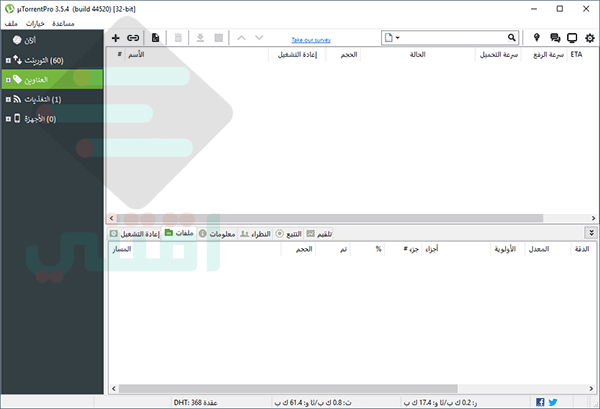Select the الآن sidebar item
This screenshot has height=409, width=600.
coord(52,40)
